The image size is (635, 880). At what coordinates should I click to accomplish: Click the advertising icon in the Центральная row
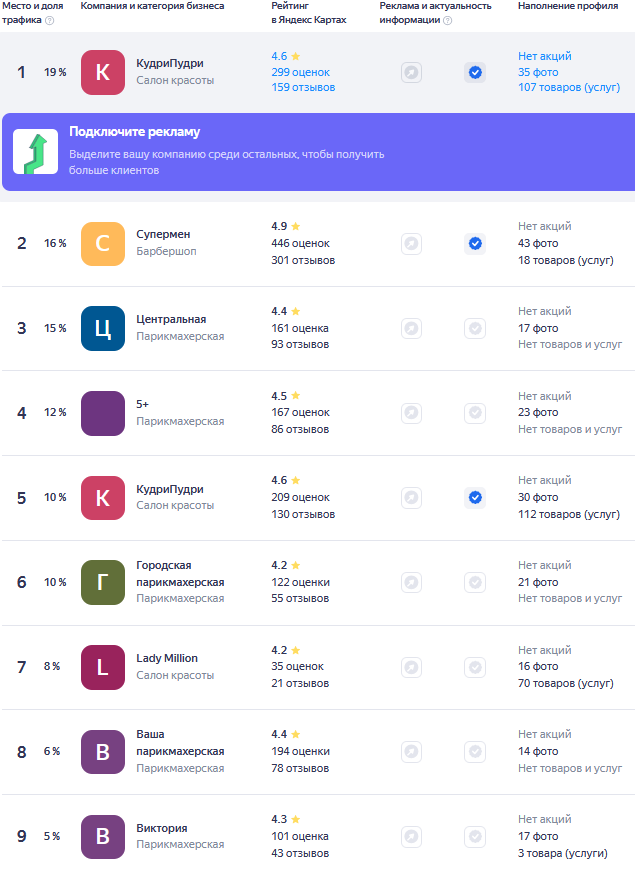[x=411, y=328]
